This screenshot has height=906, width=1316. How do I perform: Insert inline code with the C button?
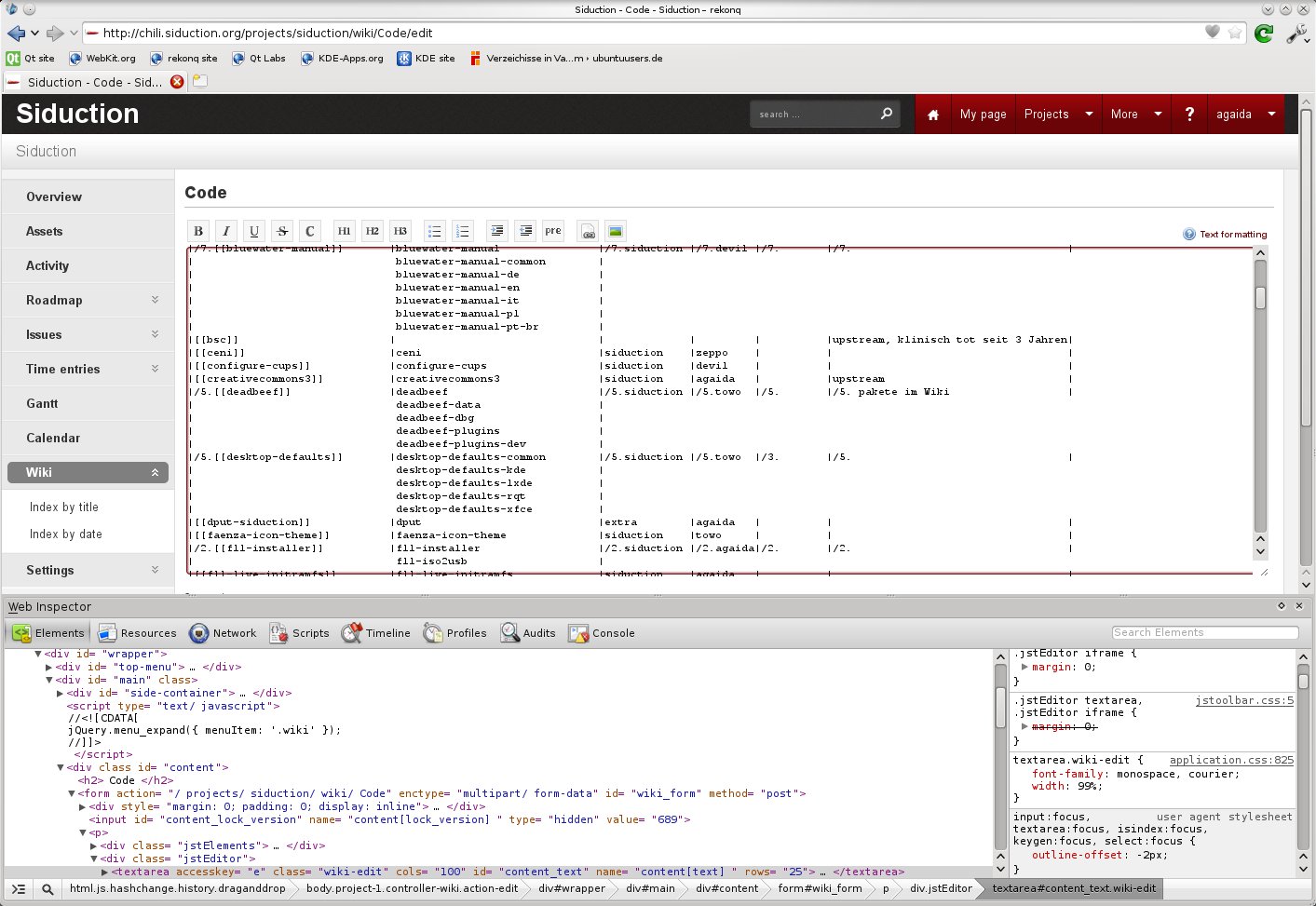point(310,231)
